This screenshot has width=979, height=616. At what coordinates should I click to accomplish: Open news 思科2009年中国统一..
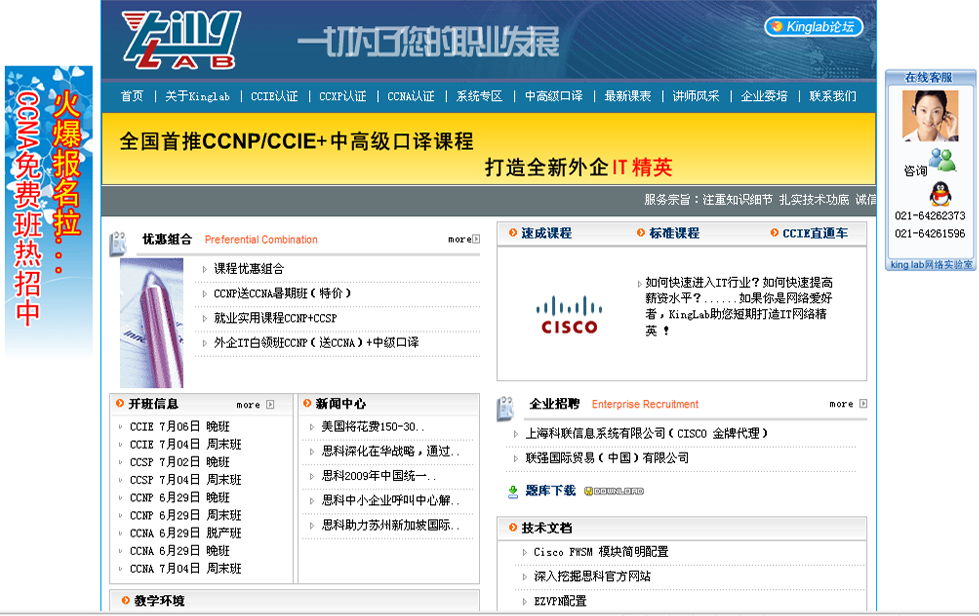(x=379, y=476)
